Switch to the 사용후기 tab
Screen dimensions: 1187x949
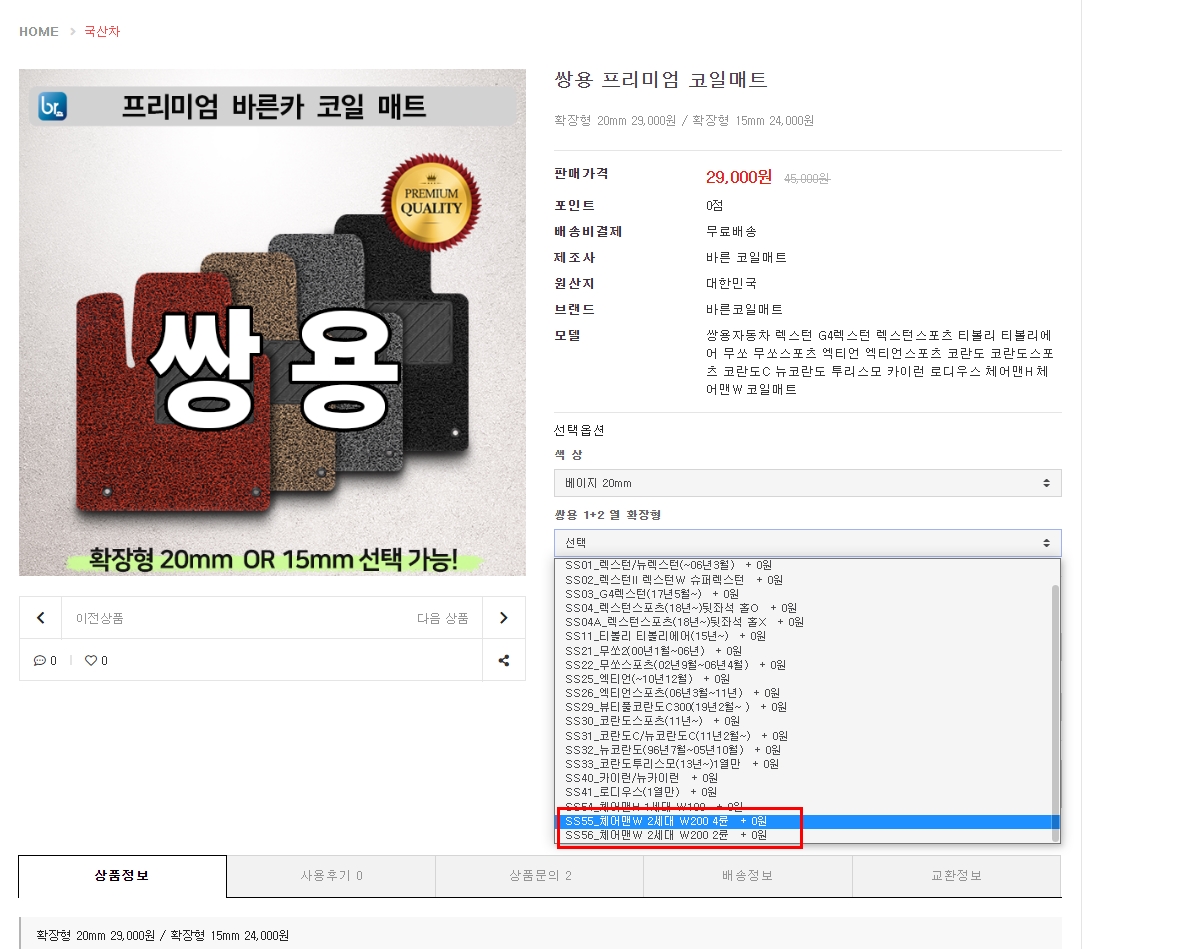coord(331,876)
